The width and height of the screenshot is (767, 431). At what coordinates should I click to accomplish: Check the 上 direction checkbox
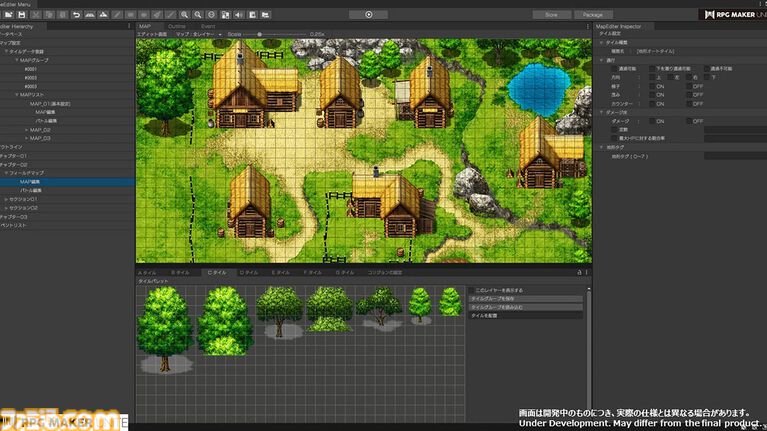pos(652,77)
